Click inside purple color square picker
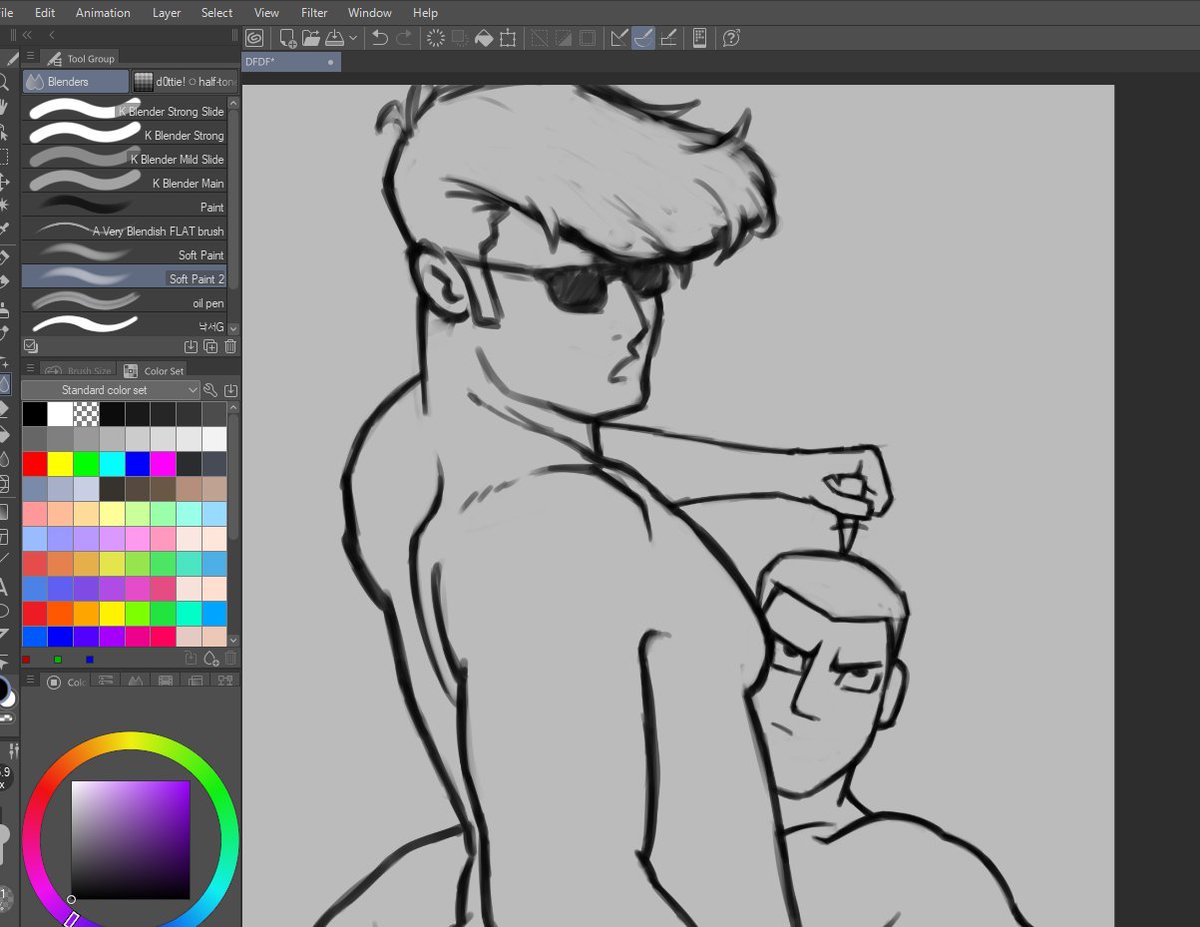The width and height of the screenshot is (1200, 927). point(130,839)
